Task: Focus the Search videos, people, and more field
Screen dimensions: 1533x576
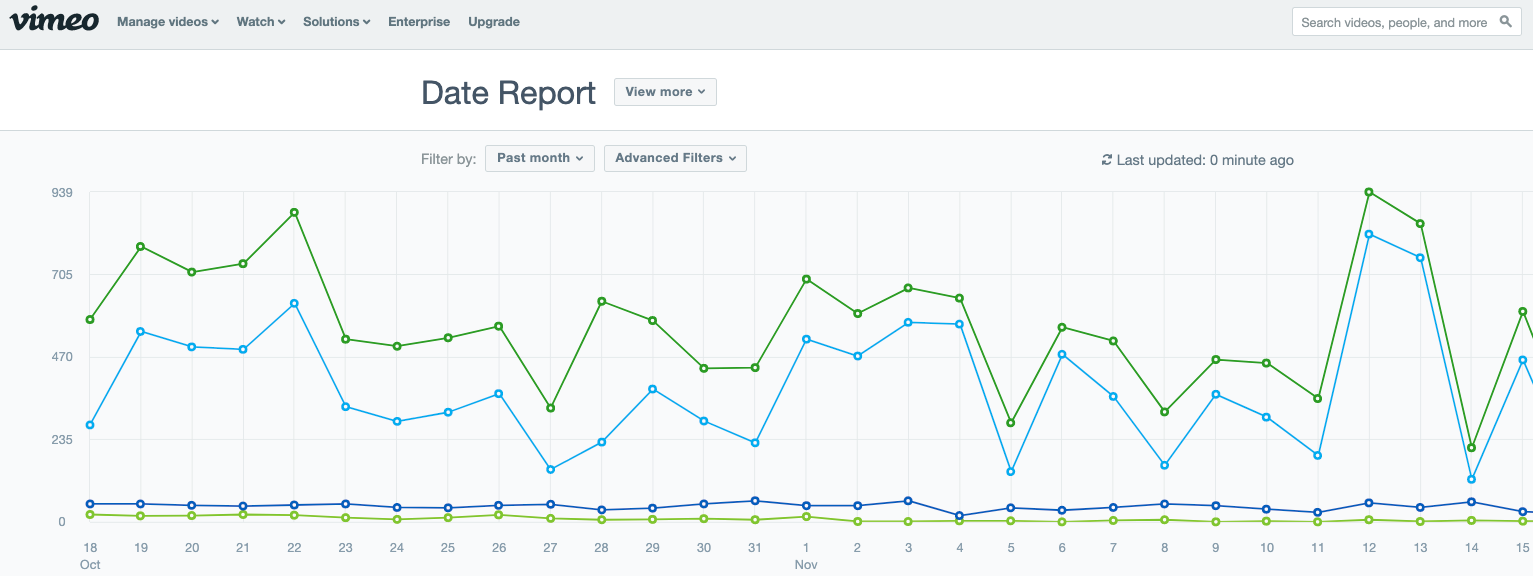Action: click(1407, 22)
